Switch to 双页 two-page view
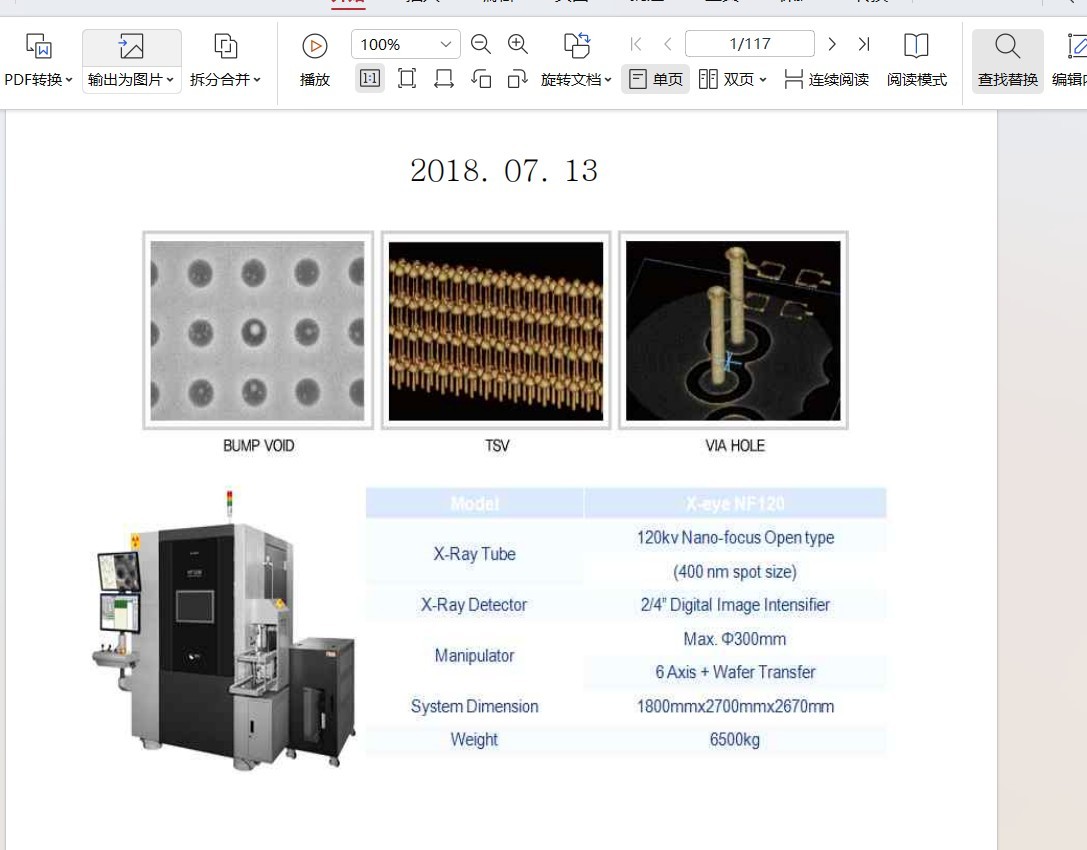The width and height of the screenshot is (1087, 850). [726, 79]
